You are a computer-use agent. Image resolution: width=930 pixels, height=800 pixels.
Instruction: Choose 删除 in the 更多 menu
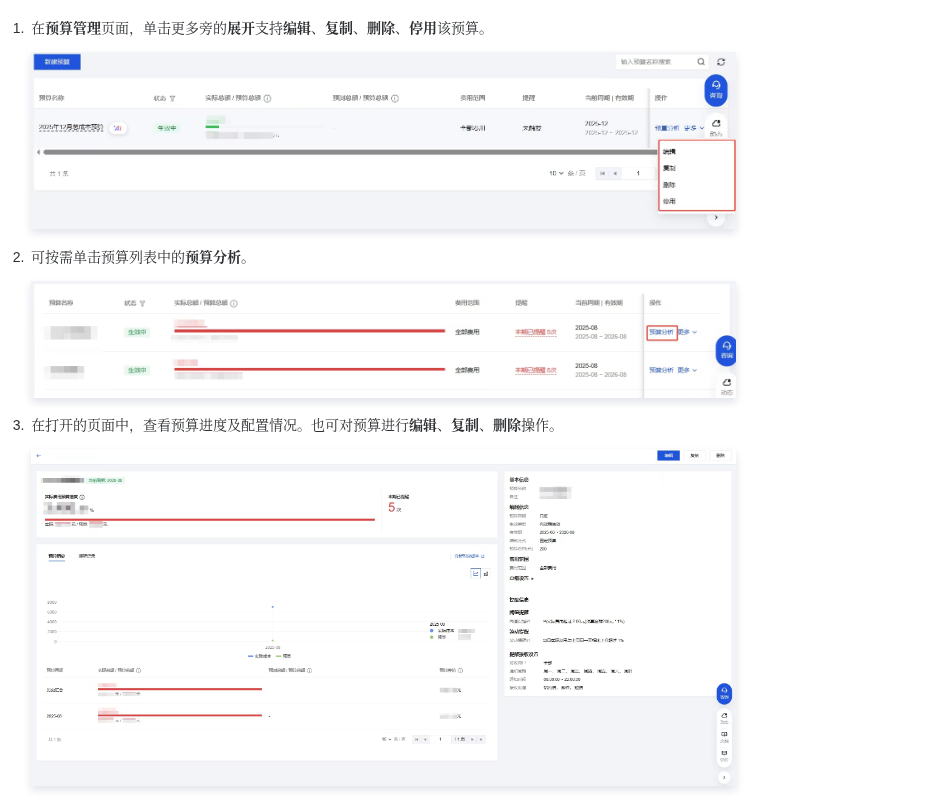coord(669,185)
